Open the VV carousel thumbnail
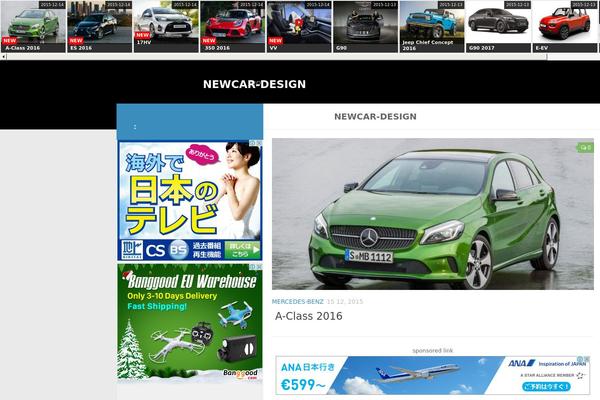 pos(299,26)
